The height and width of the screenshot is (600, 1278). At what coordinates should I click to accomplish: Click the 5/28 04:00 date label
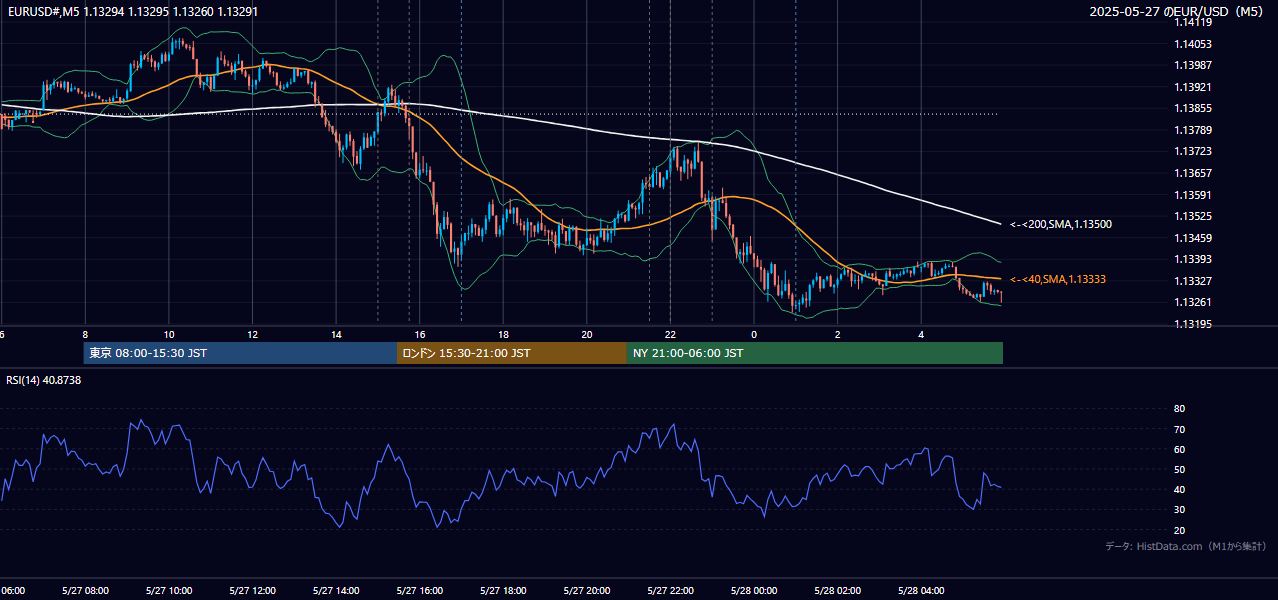tap(921, 590)
